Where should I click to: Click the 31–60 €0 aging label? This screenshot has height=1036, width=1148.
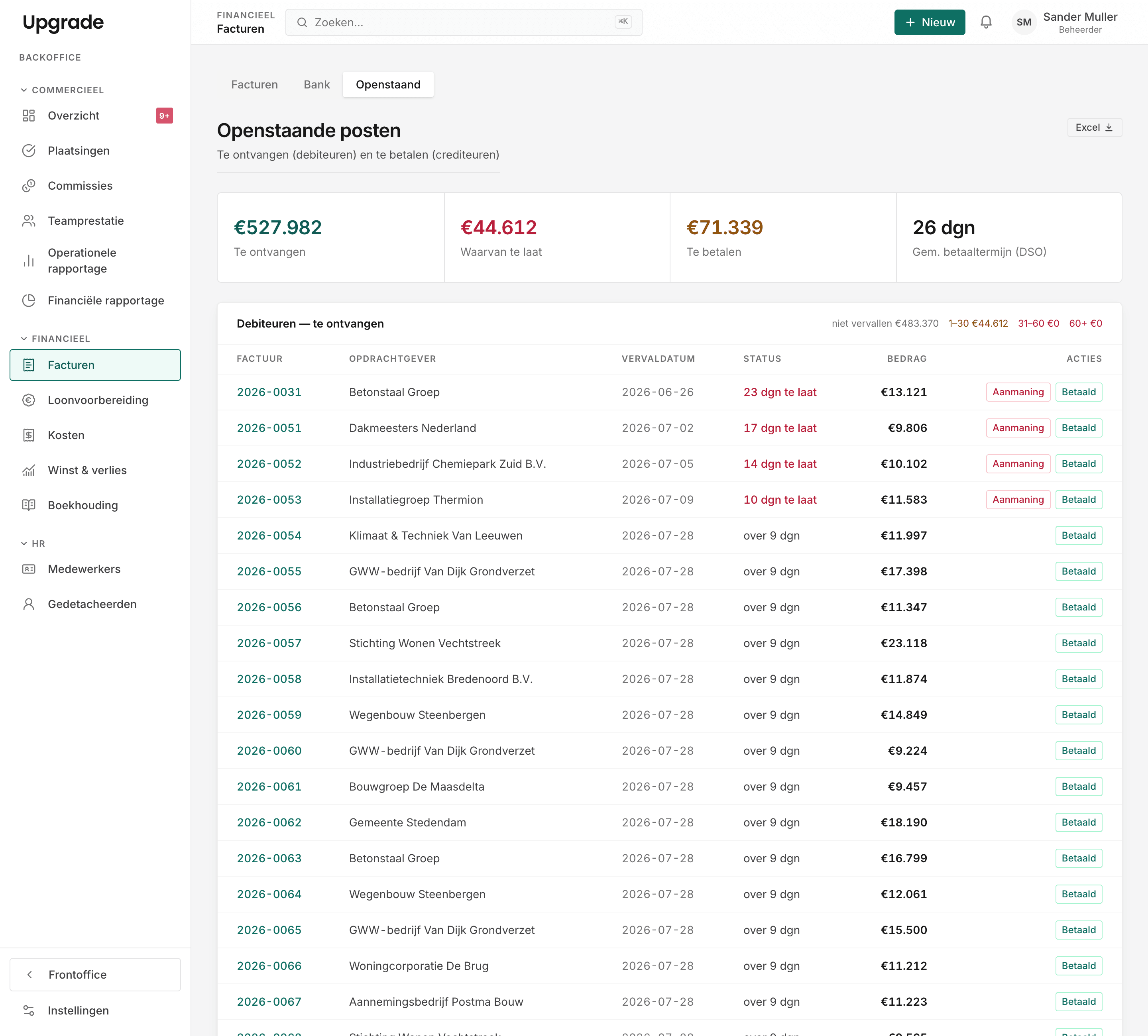(x=1038, y=323)
